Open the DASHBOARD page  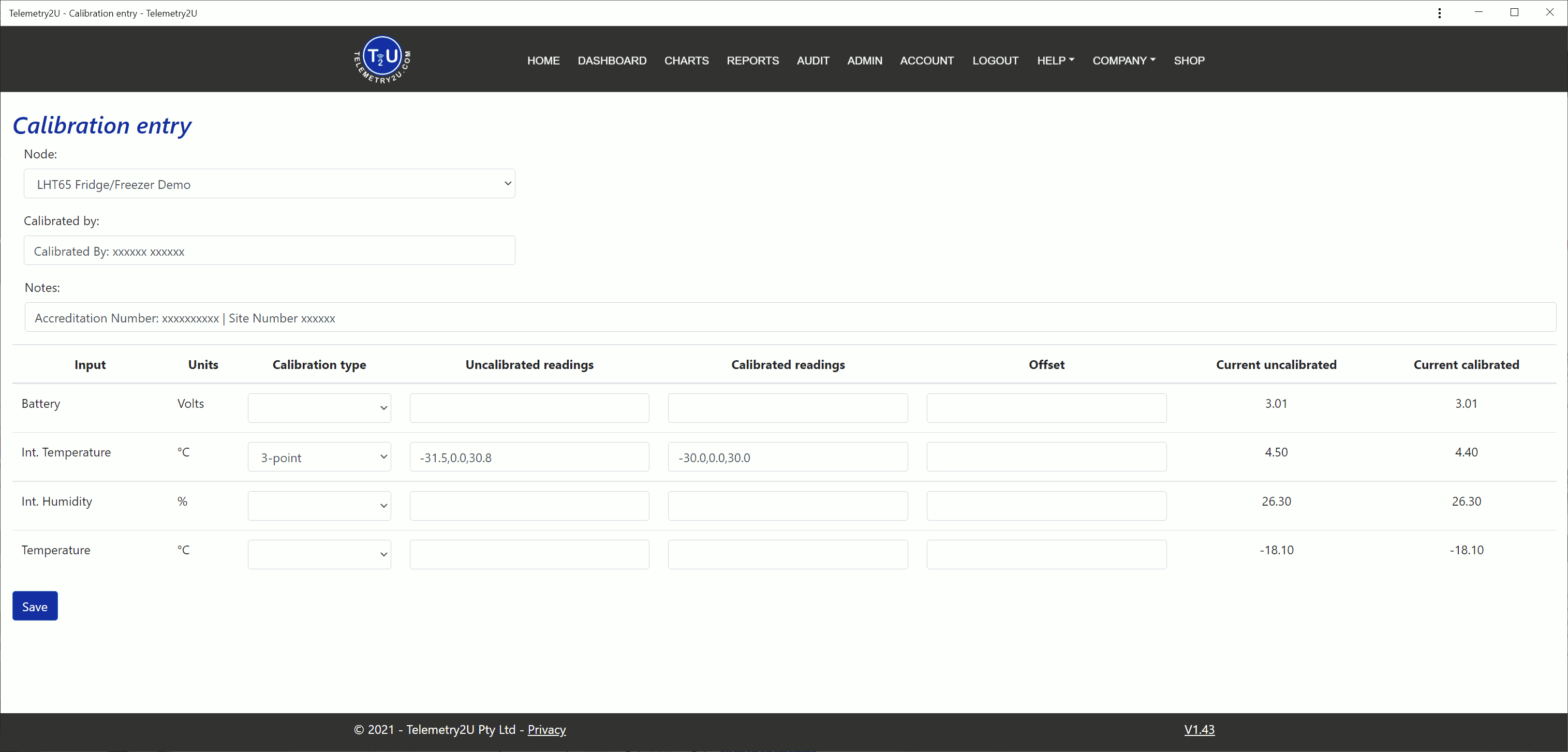point(612,60)
